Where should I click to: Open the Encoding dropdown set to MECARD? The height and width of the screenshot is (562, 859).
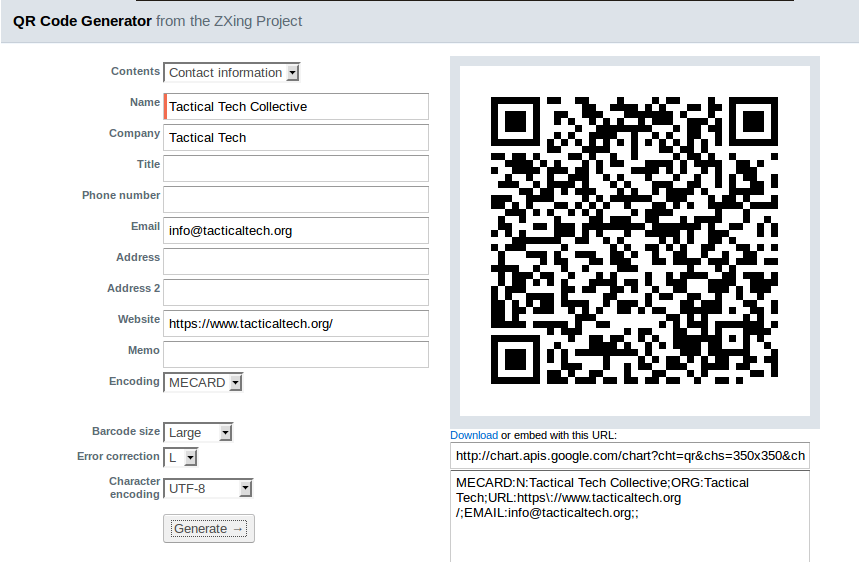click(x=203, y=382)
